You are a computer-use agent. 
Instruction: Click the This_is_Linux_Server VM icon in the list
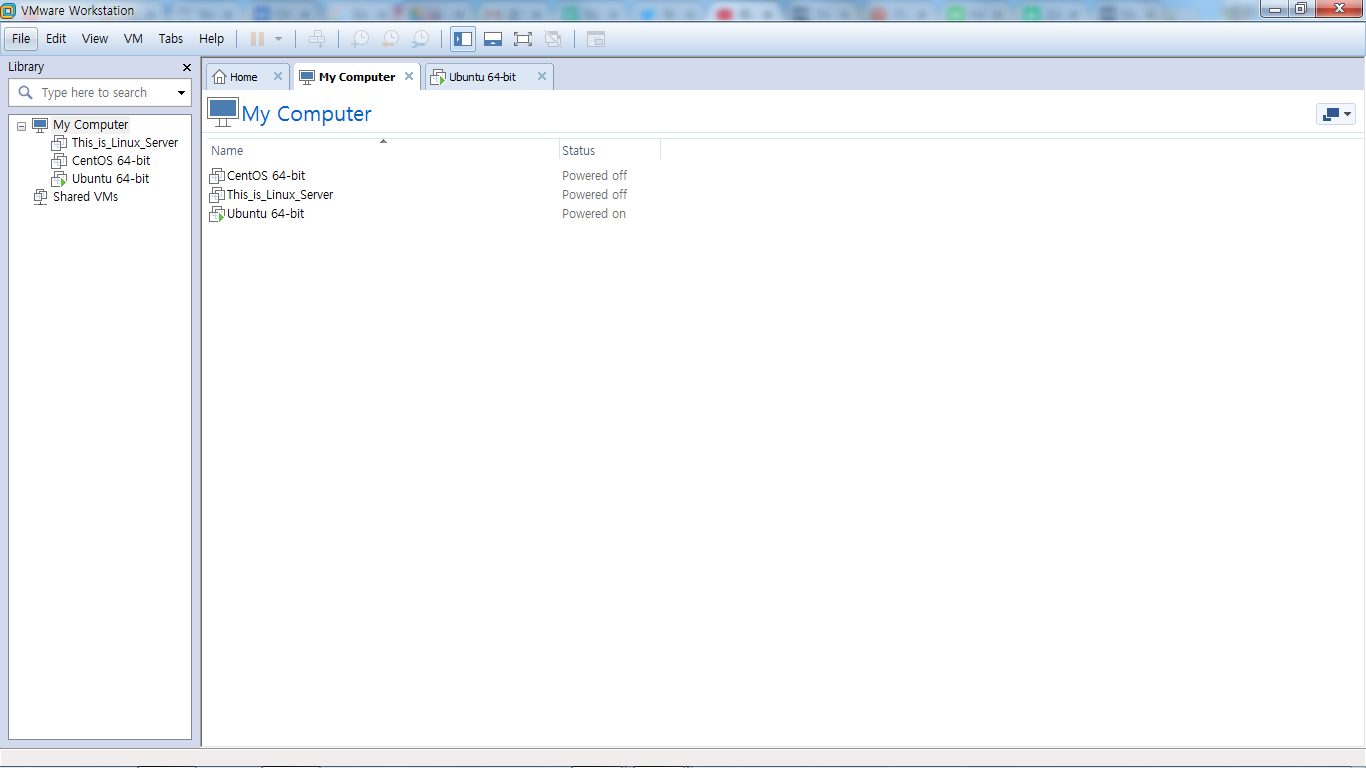[217, 195]
